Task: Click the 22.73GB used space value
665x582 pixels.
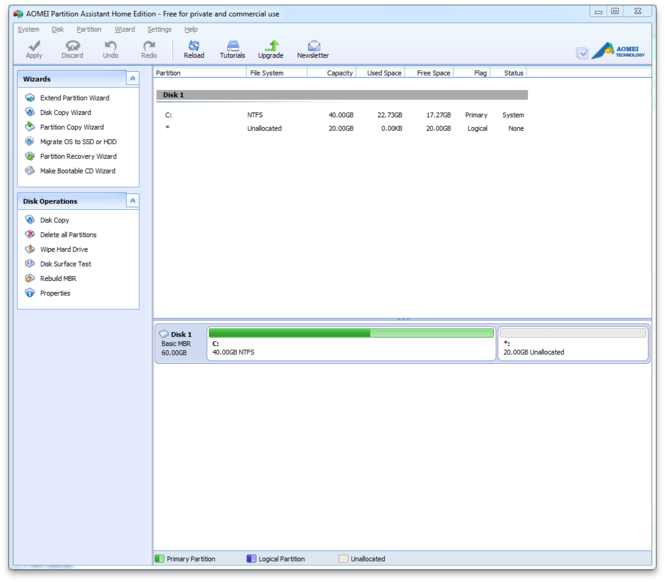Action: coord(389,115)
